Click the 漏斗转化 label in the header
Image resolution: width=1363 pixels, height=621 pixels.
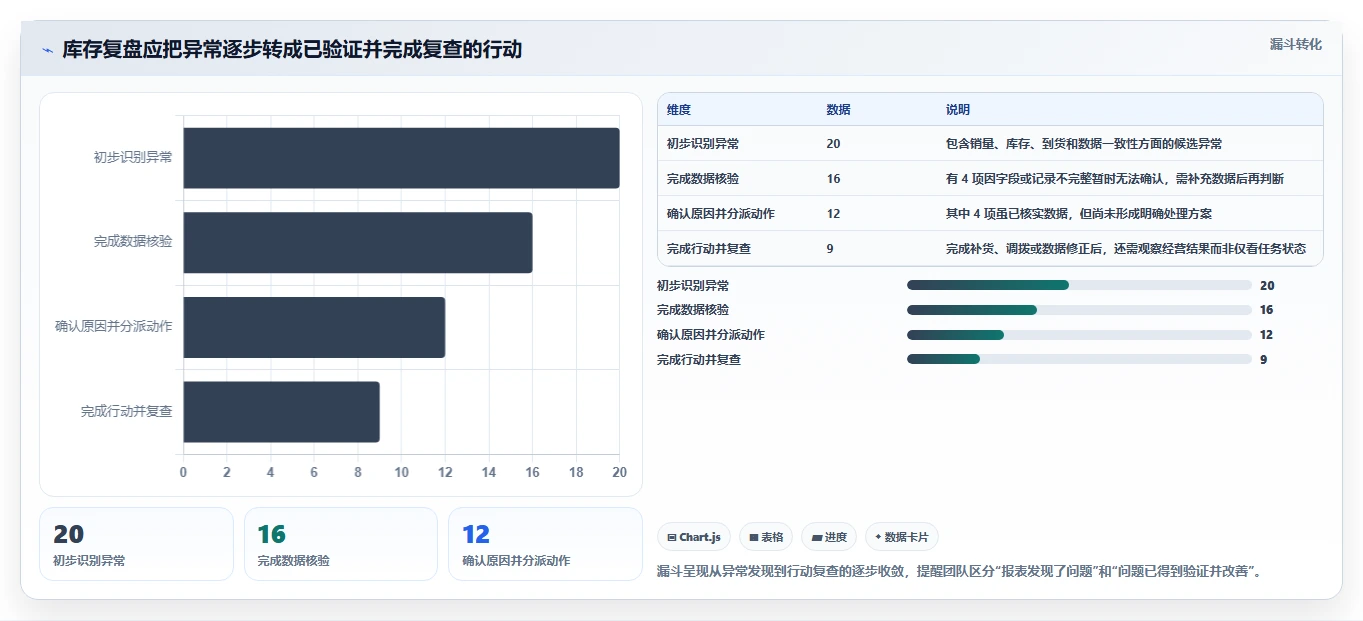(x=1296, y=44)
